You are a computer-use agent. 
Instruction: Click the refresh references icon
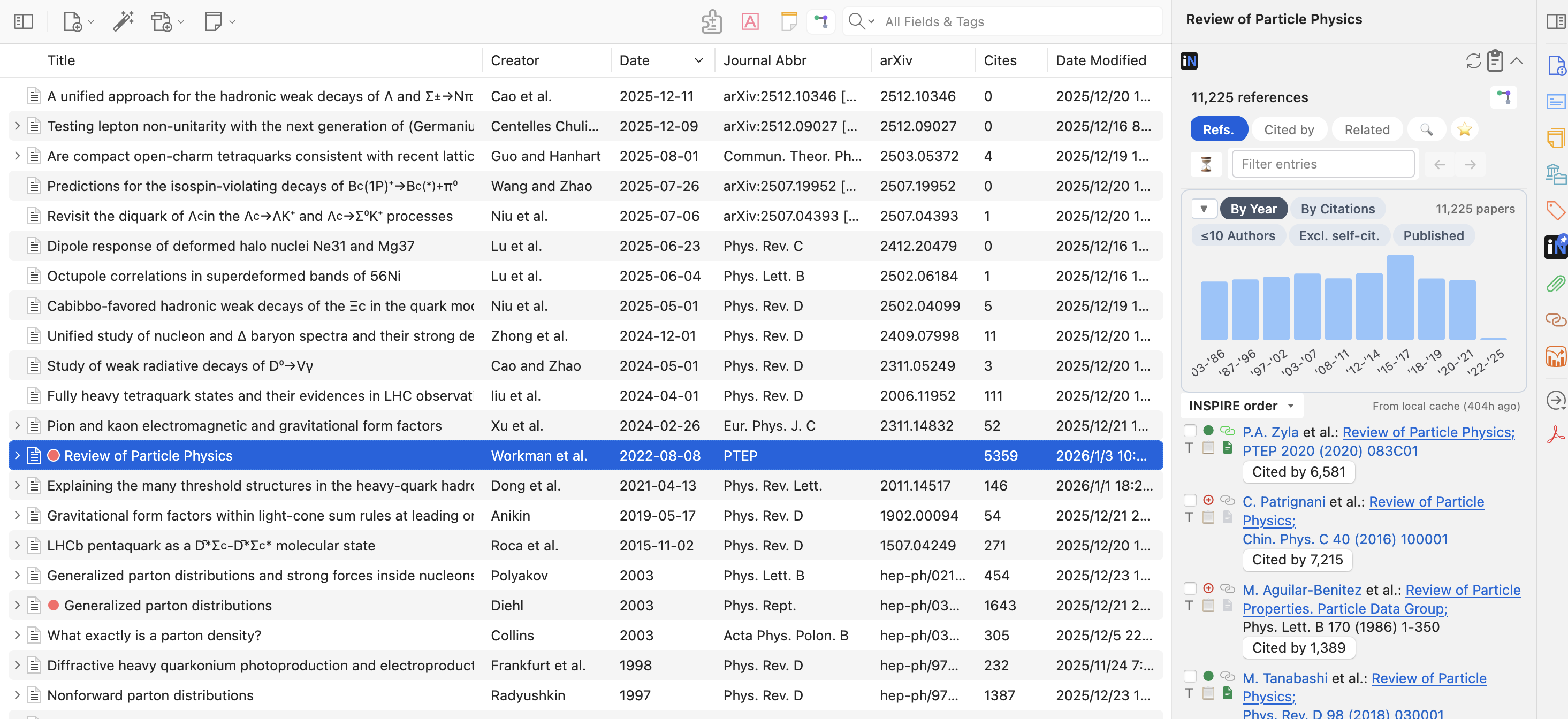click(x=1474, y=61)
